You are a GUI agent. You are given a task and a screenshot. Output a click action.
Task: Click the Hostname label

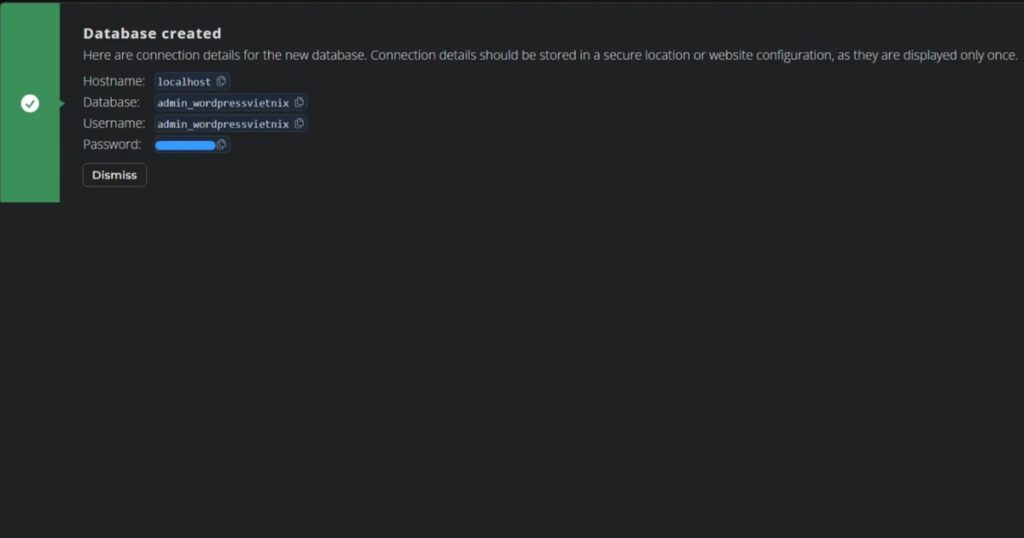114,81
